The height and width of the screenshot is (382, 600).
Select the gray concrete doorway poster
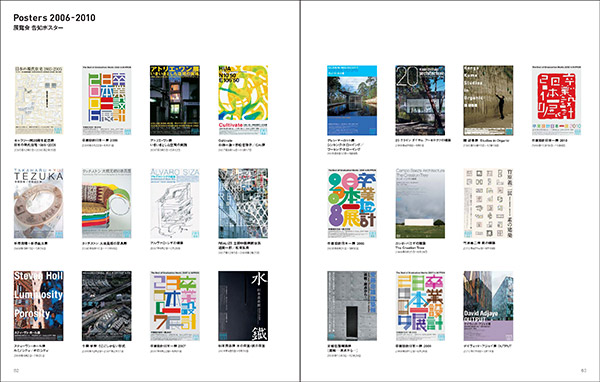(x=352, y=306)
